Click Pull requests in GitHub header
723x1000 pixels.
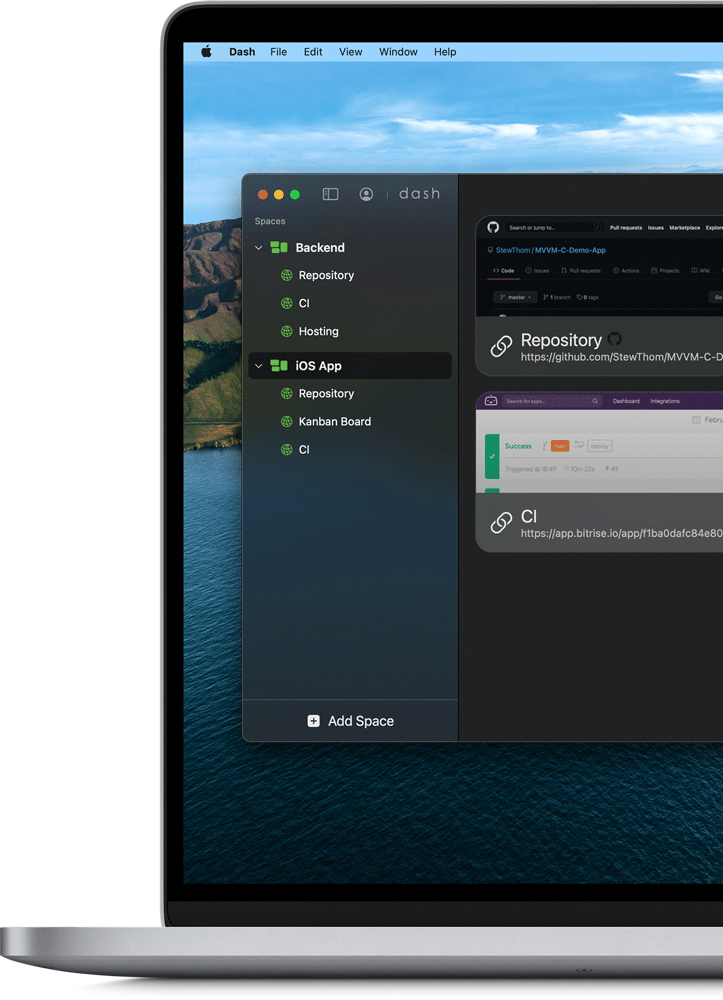click(x=625, y=228)
